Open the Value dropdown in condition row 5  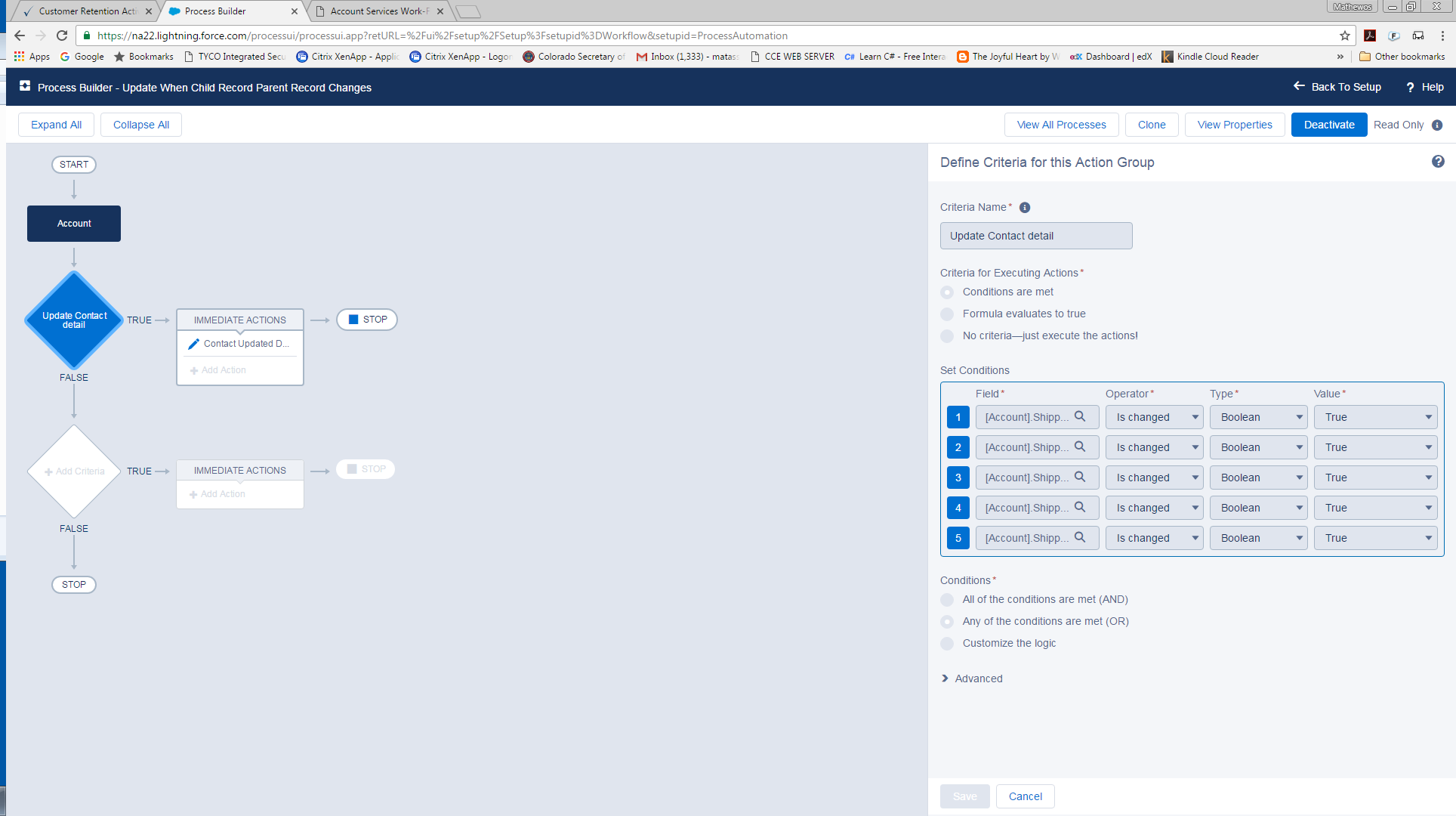tap(1375, 538)
